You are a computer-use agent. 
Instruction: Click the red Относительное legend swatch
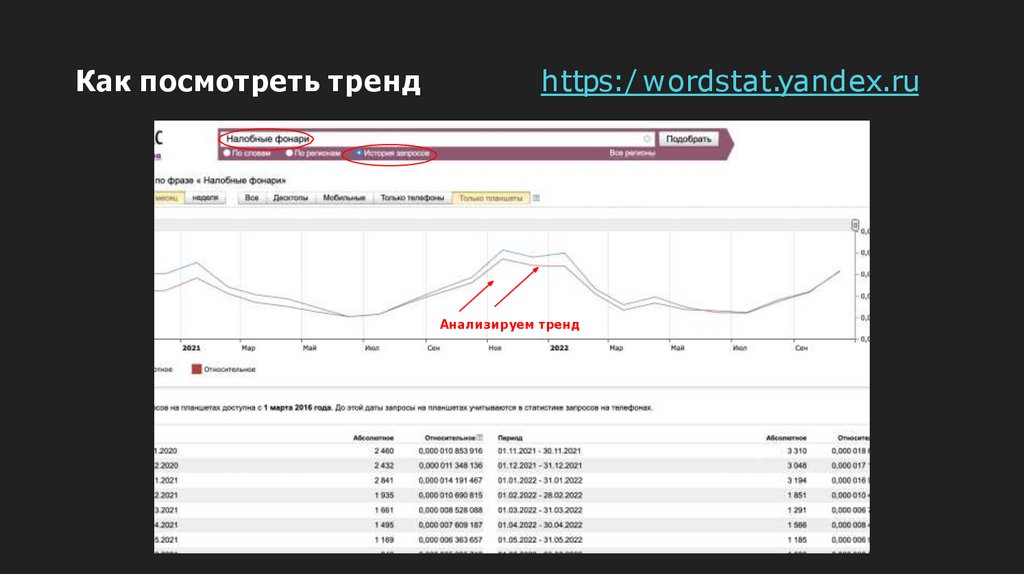197,370
